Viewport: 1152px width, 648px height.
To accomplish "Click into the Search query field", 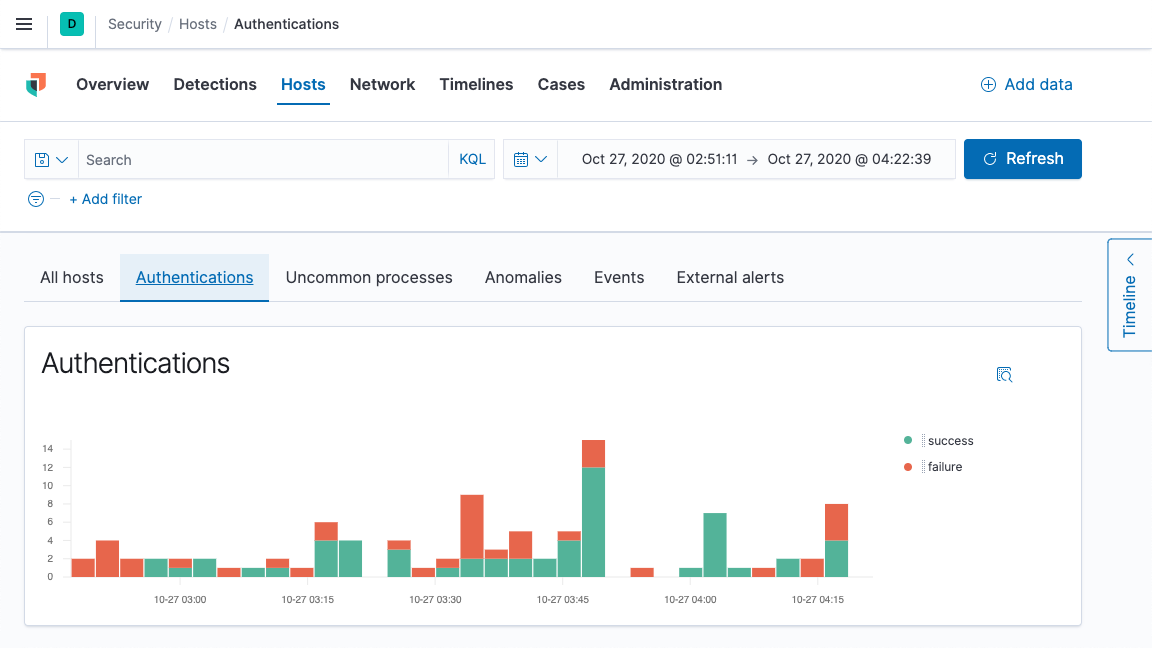I will (263, 159).
